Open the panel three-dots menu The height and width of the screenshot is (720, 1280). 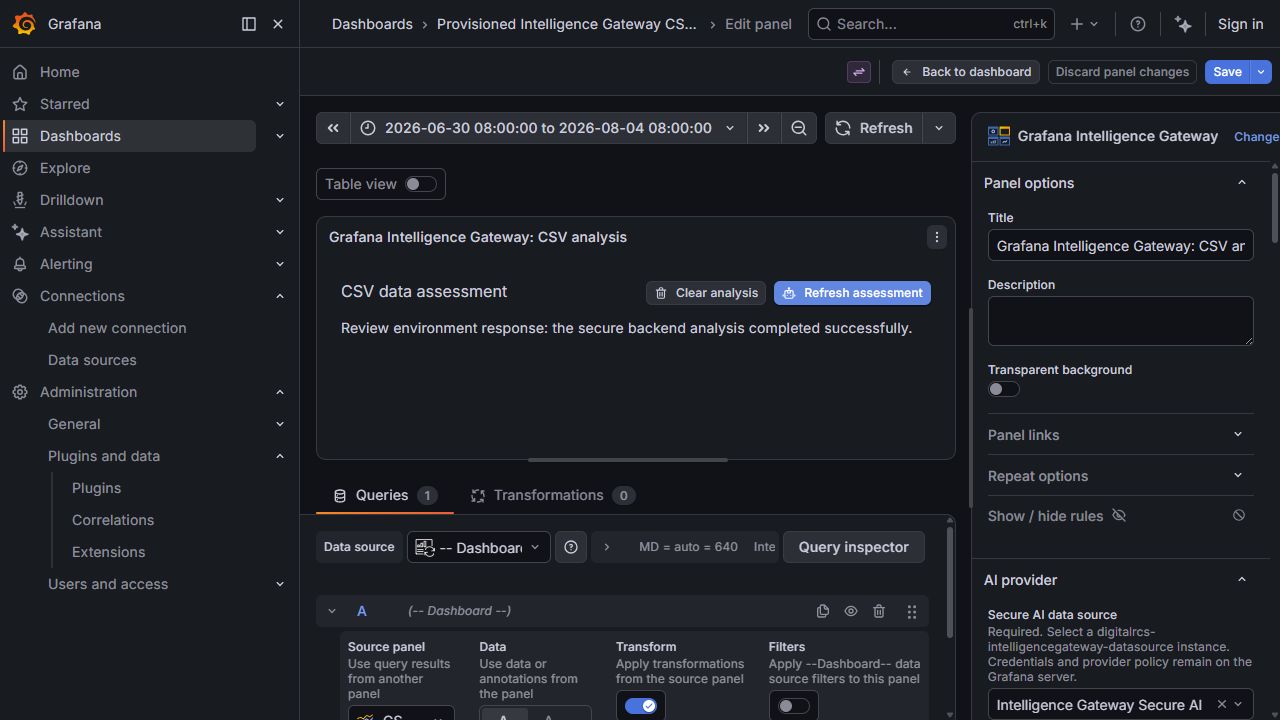click(x=936, y=237)
